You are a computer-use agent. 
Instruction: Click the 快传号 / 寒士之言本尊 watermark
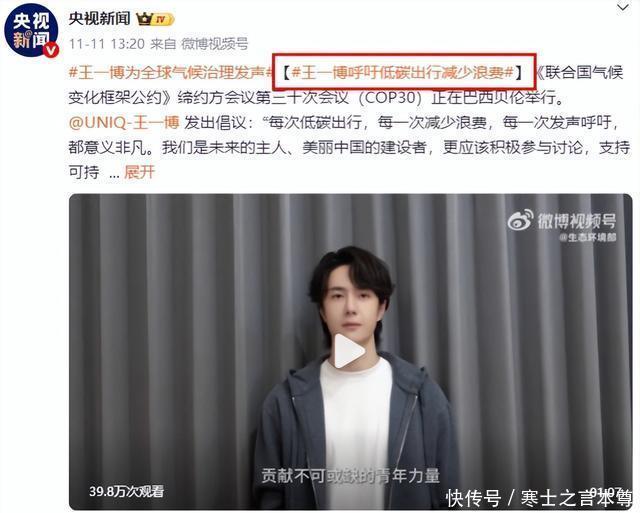pyautogui.click(x=539, y=498)
